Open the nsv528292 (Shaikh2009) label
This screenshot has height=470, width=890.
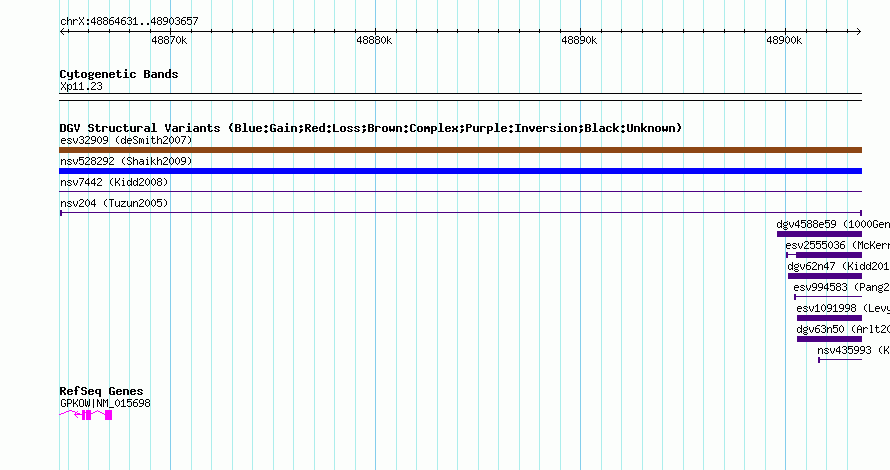pyautogui.click(x=126, y=161)
